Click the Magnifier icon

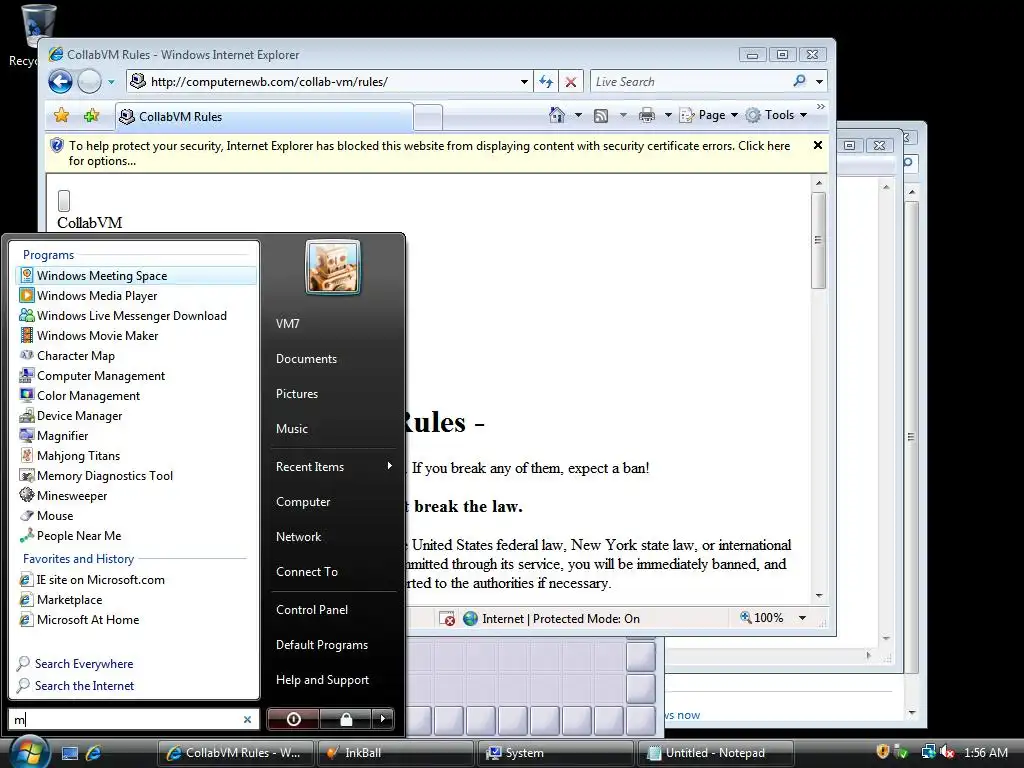(27, 435)
